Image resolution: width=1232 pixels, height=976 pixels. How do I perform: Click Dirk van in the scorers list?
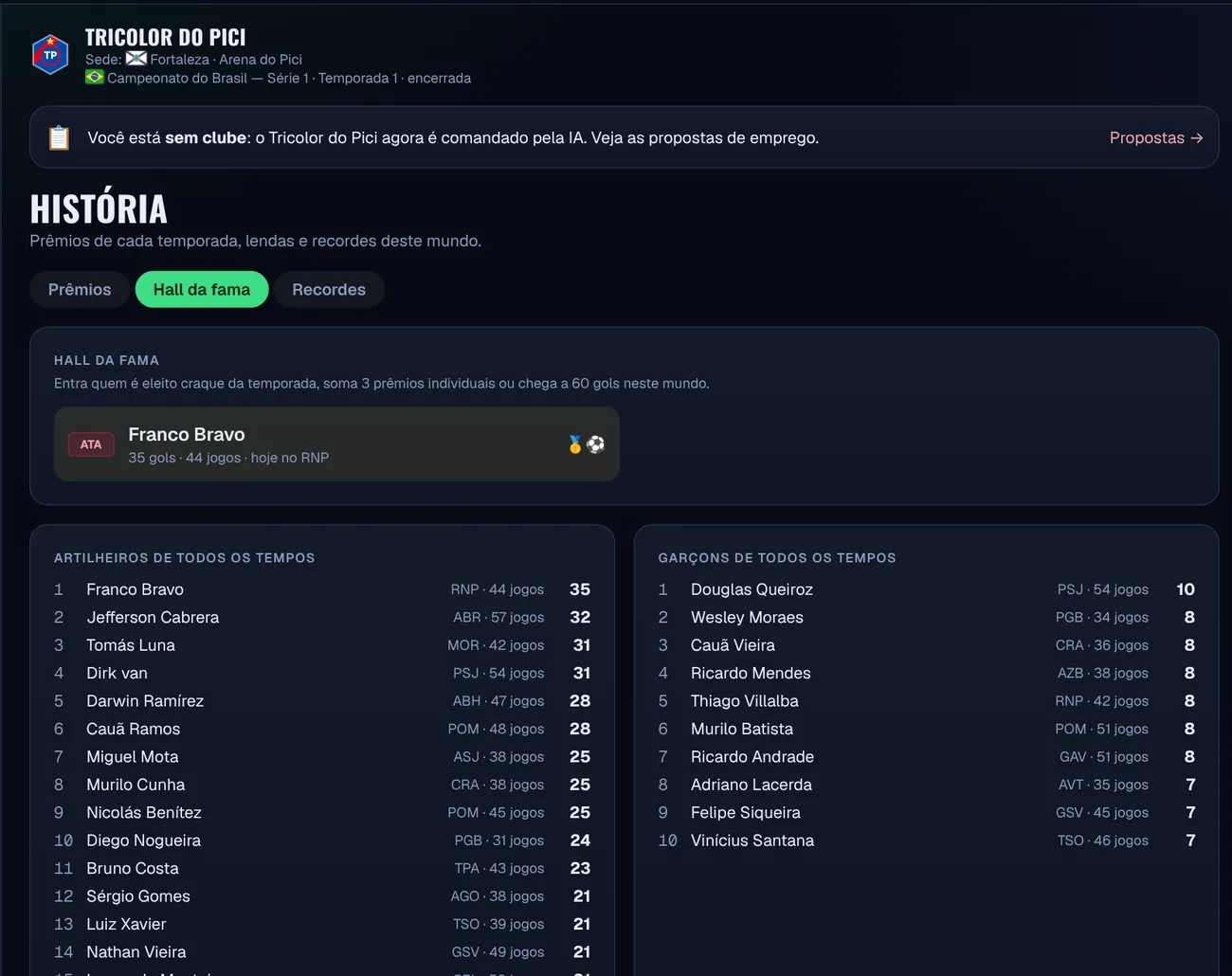(x=322, y=673)
